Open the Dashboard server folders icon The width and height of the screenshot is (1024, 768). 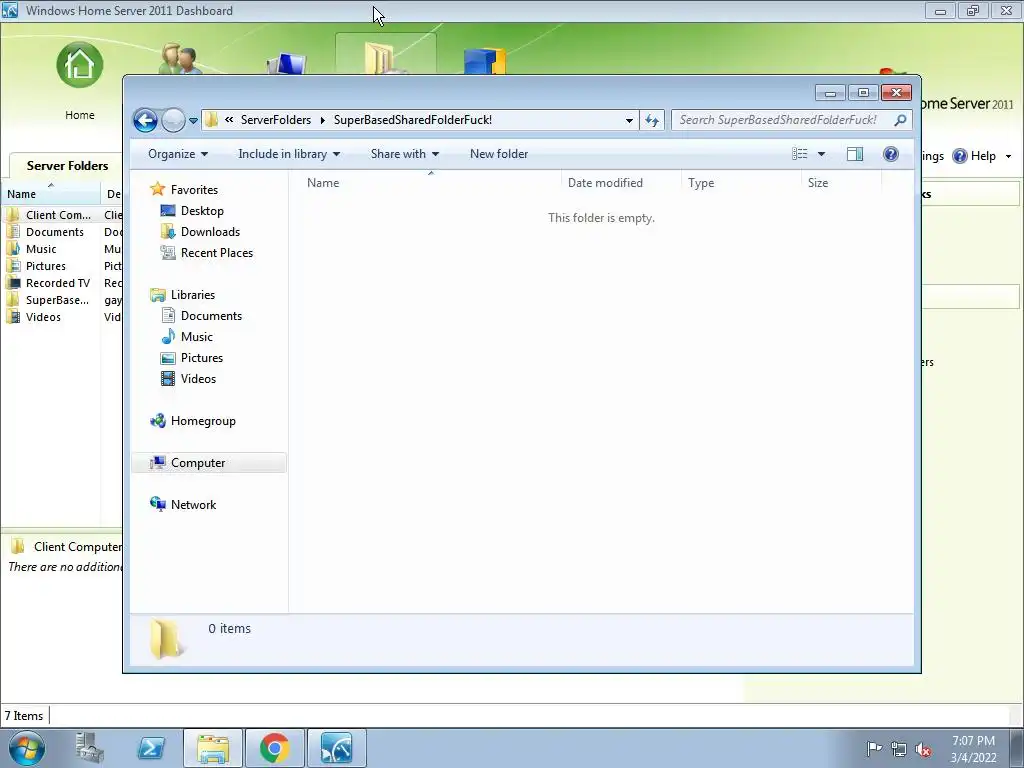click(x=385, y=57)
